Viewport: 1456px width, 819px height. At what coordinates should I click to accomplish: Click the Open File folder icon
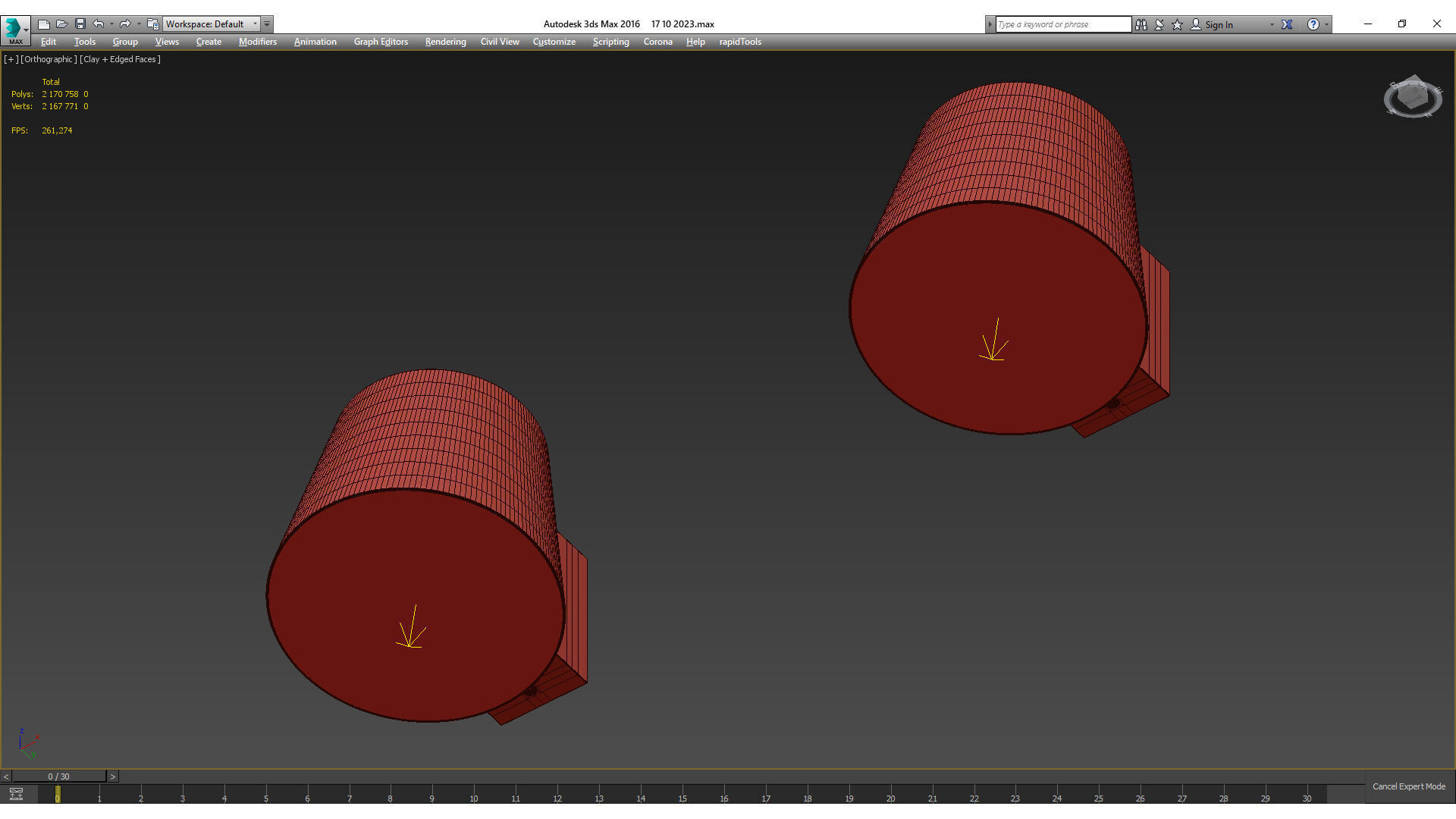coord(62,24)
